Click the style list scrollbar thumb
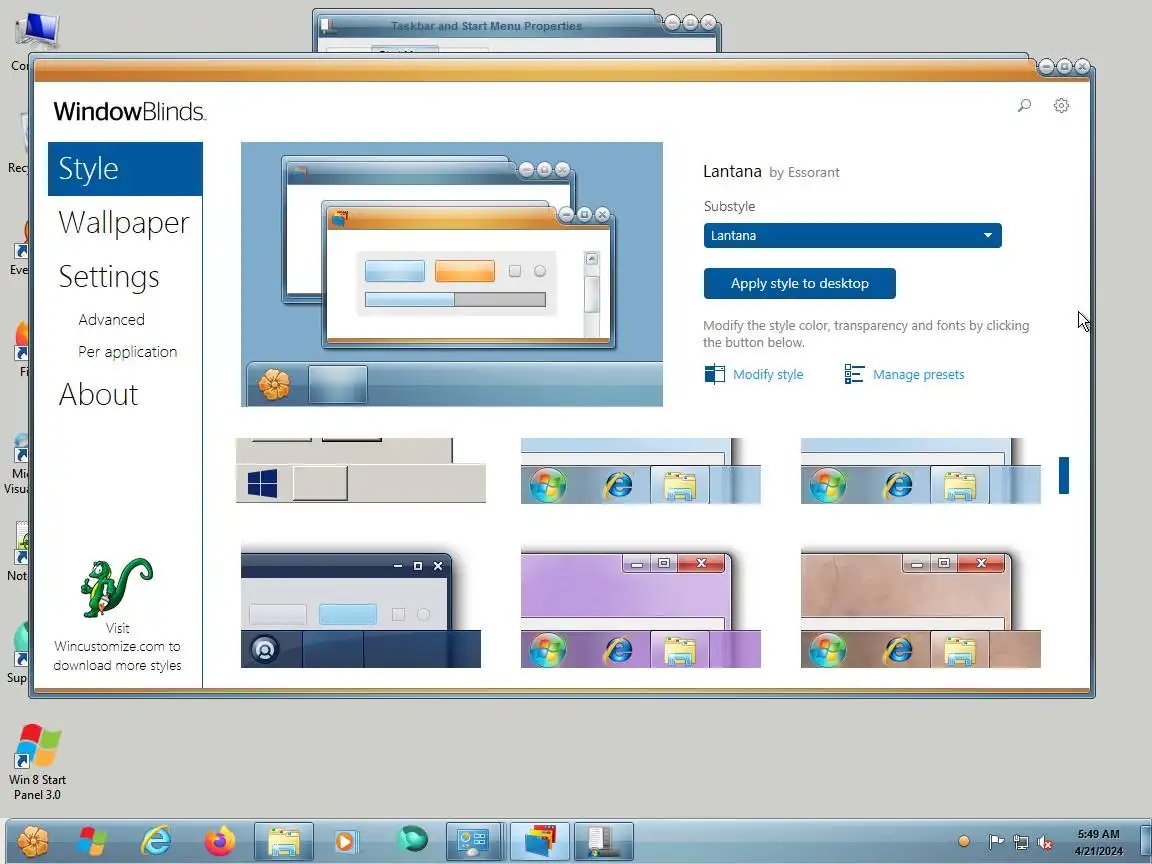Viewport: 1152px width, 864px height. (1064, 475)
